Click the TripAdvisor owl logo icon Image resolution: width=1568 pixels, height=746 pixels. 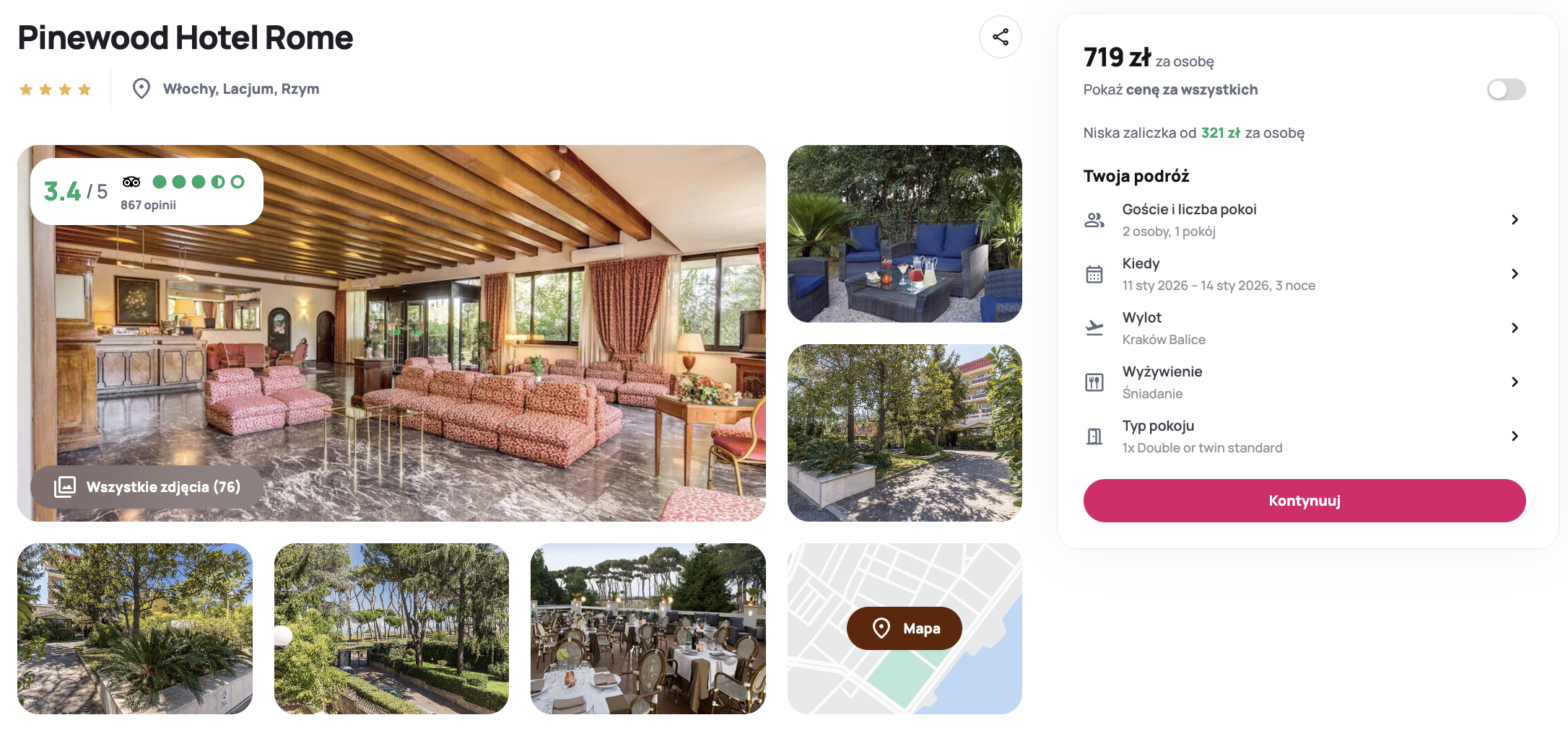point(131,182)
